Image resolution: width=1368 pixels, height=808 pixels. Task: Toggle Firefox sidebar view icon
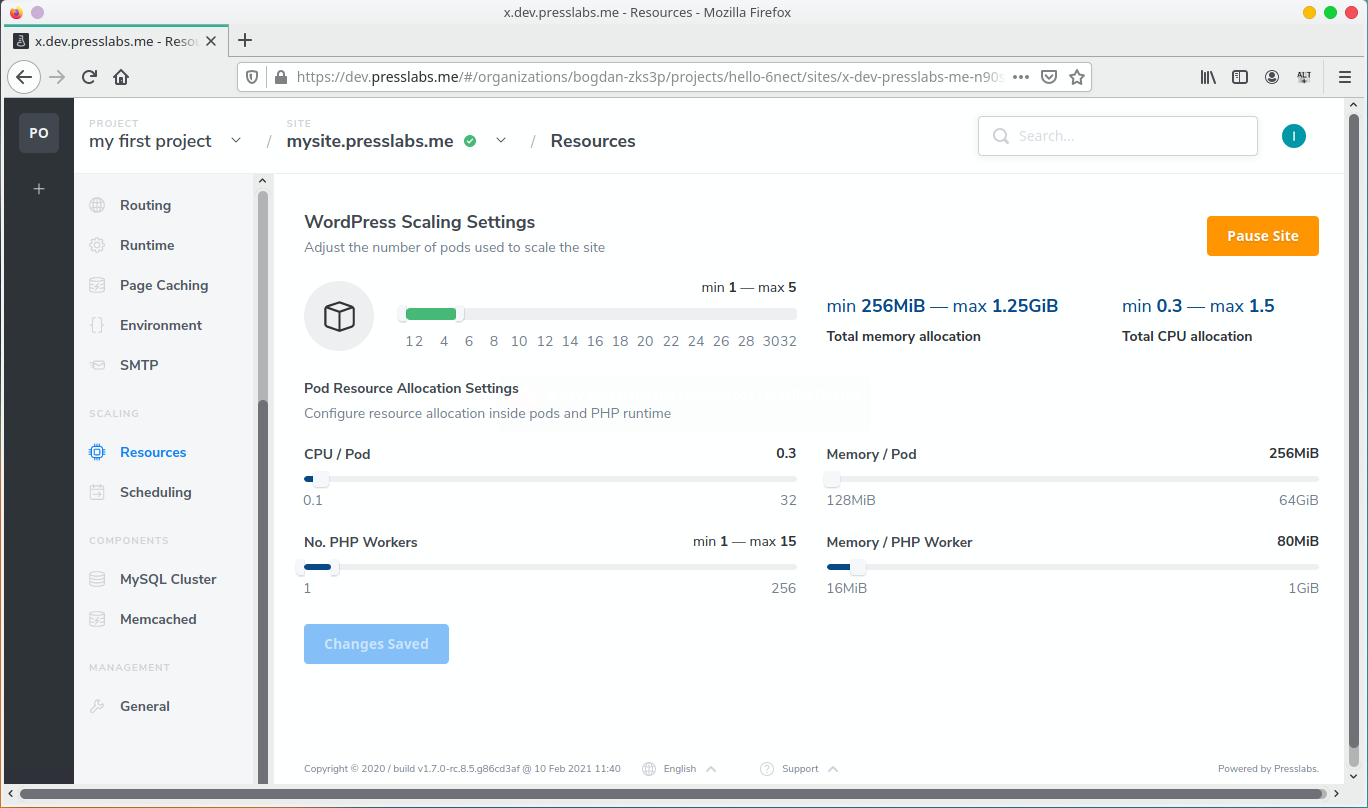tap(1240, 77)
